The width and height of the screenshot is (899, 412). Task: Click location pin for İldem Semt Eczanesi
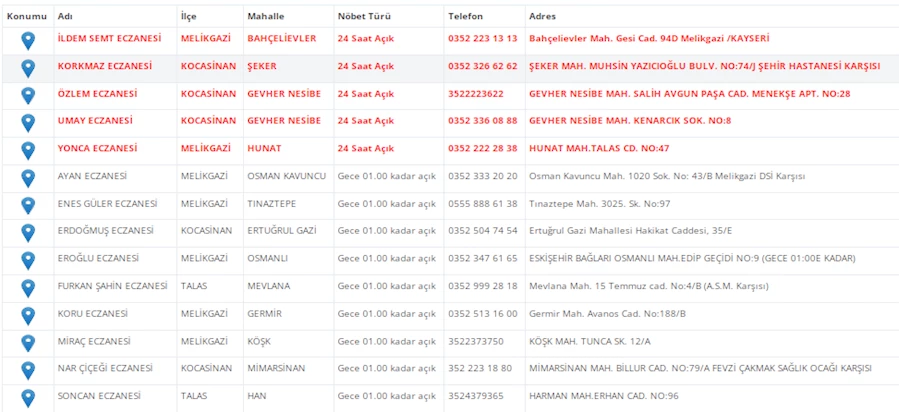tap(28, 40)
